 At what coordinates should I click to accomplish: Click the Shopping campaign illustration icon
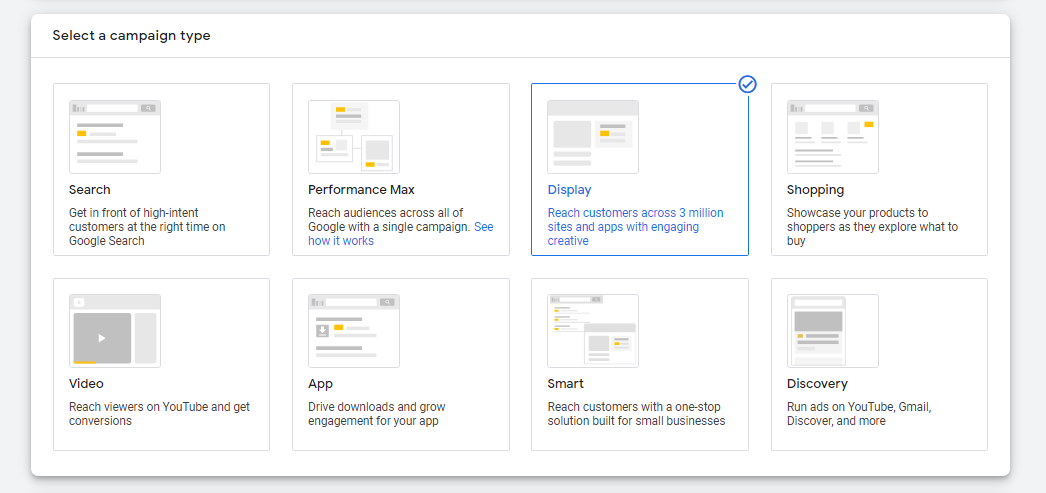(832, 137)
